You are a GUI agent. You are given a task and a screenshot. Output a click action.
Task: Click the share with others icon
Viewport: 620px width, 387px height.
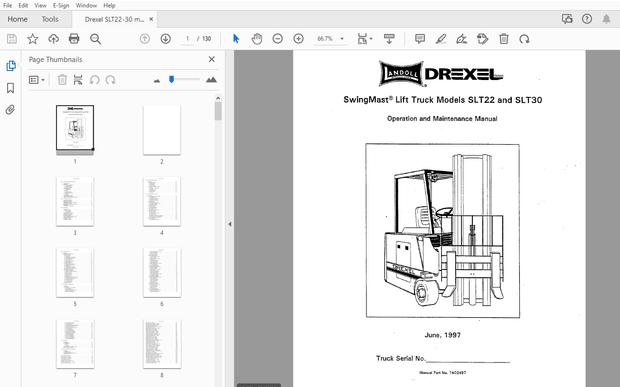[x=567, y=19]
